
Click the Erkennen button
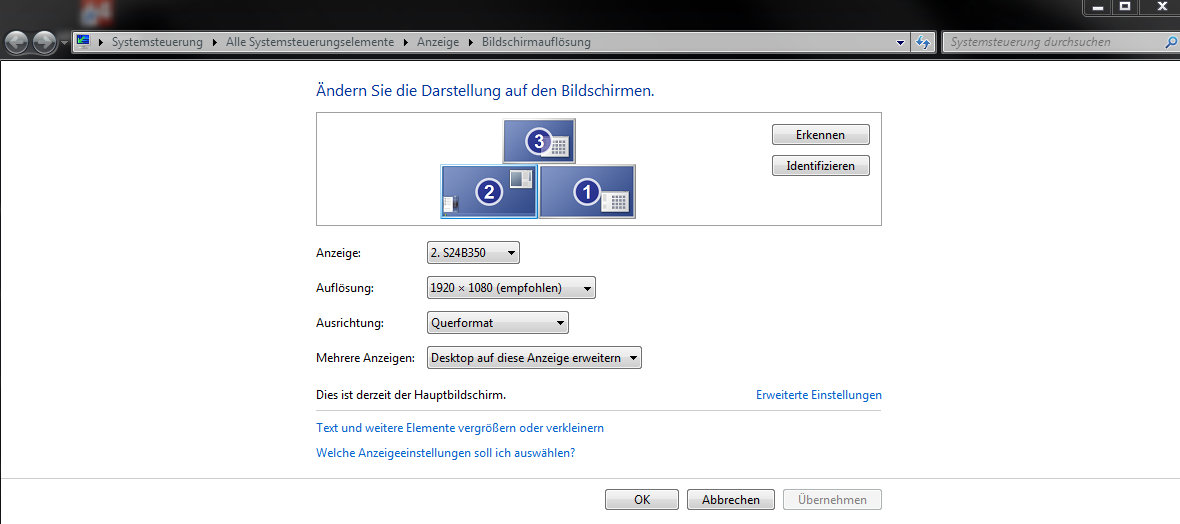tap(820, 135)
